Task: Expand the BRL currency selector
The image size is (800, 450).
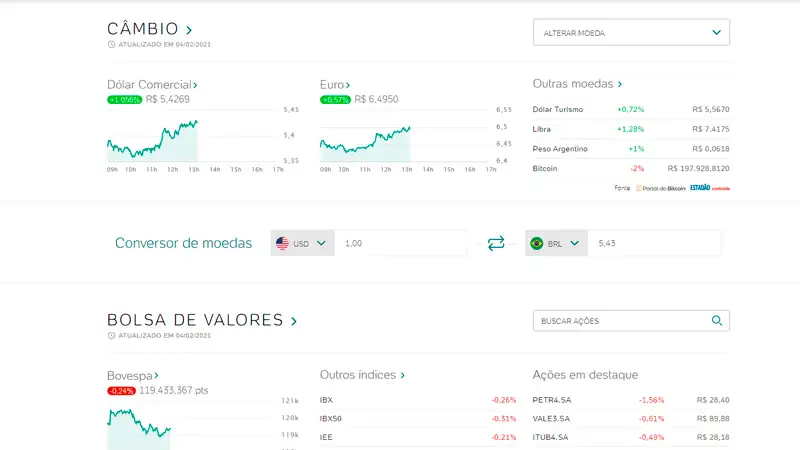Action: (x=574, y=243)
